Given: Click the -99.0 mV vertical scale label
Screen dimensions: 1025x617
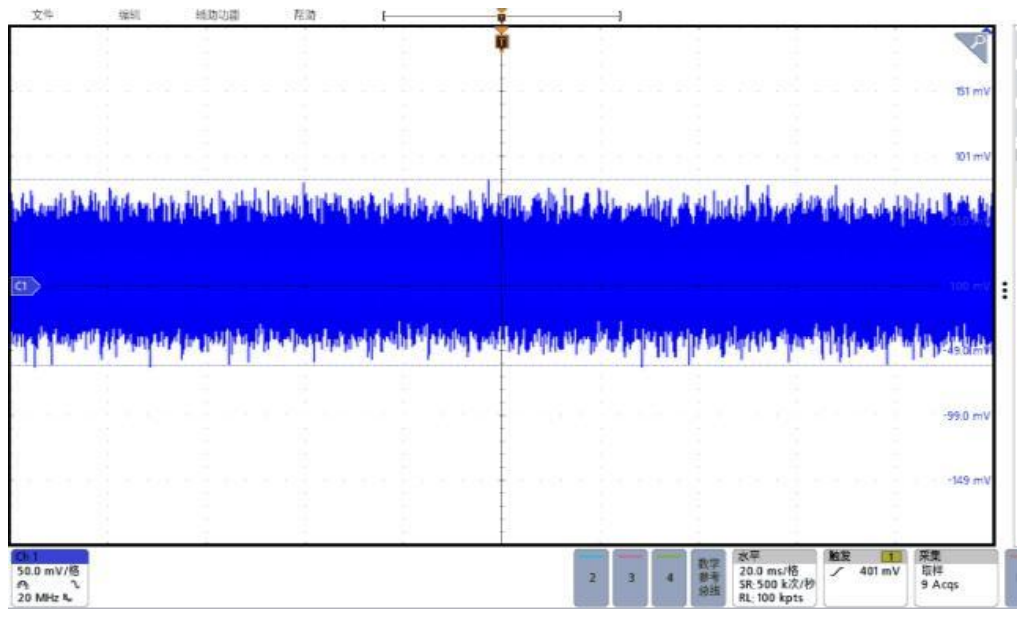Looking at the screenshot, I should pos(967,416).
